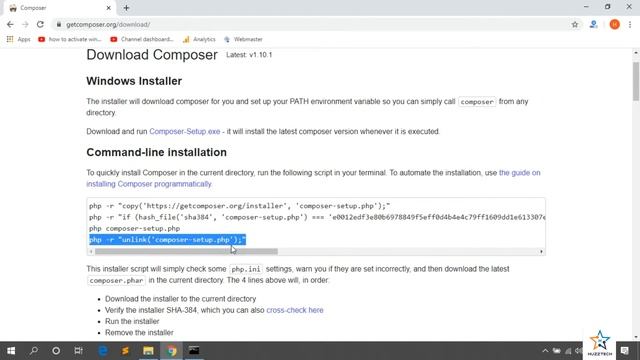Click the inline 'composer' code label

click(477, 102)
